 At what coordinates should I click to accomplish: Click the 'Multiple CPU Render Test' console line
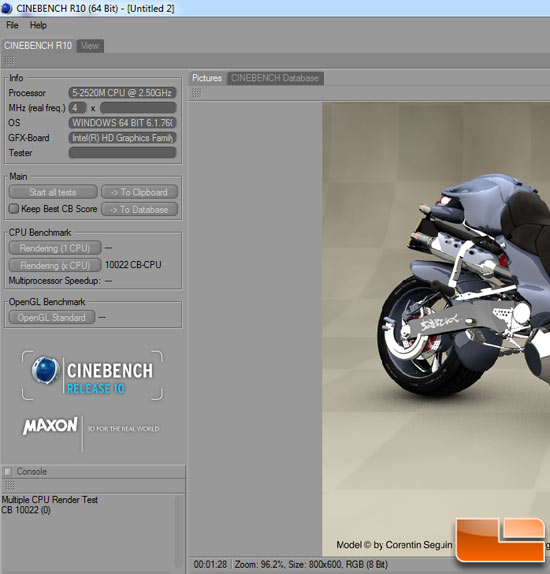(x=50, y=500)
